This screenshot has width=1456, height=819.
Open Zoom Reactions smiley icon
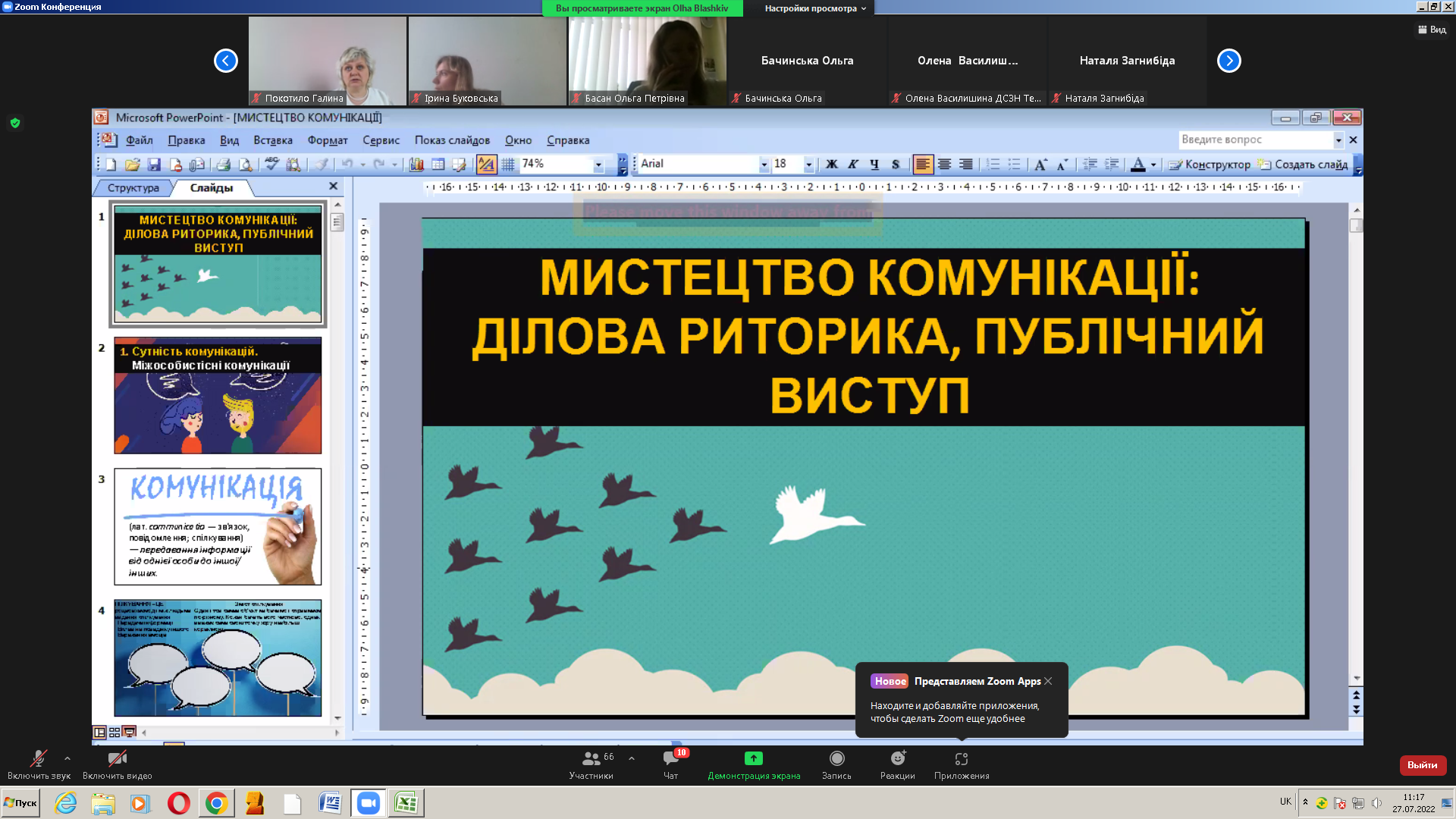coord(898,758)
